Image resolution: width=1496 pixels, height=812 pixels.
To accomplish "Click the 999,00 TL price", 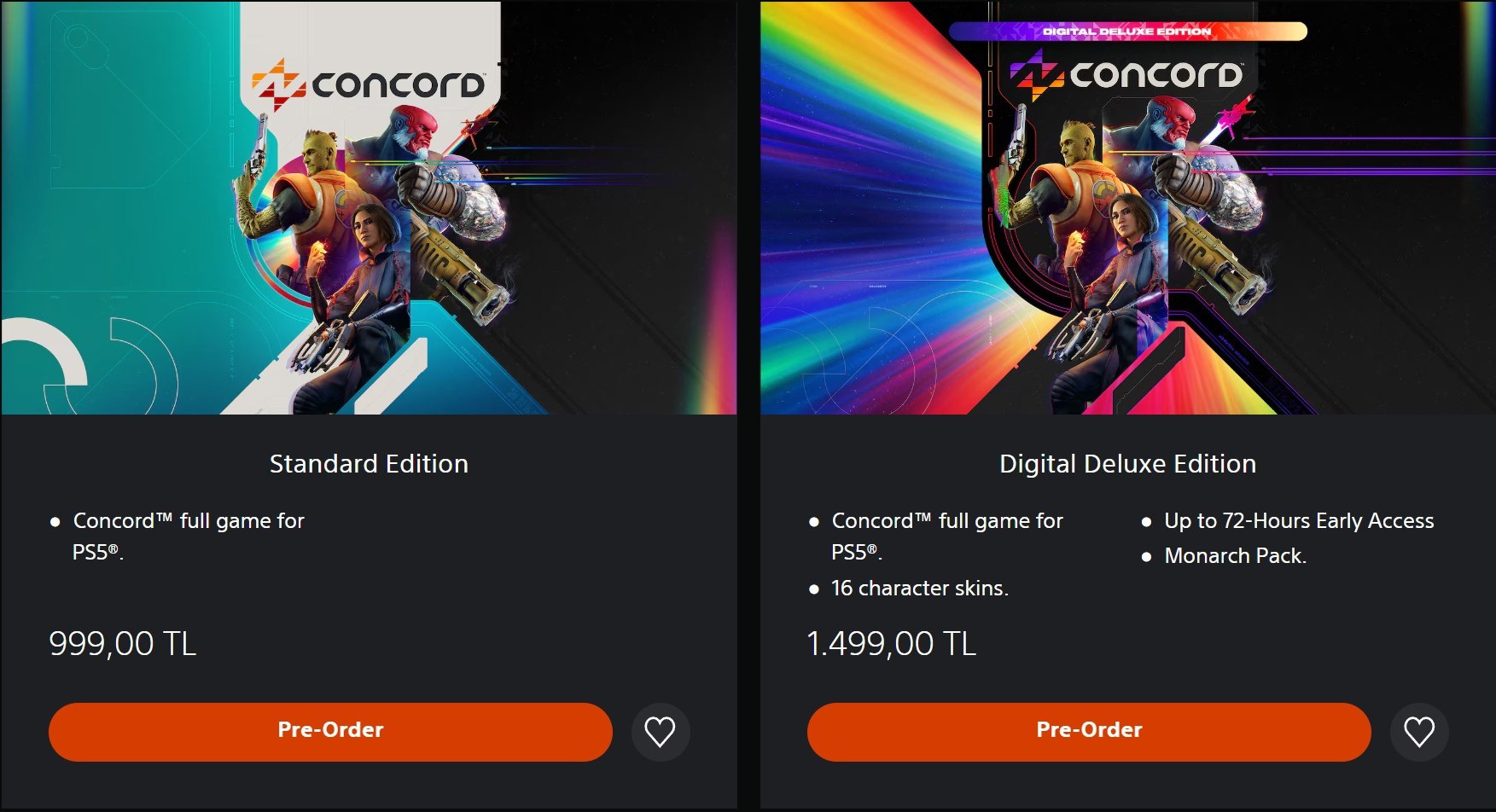I will (123, 644).
